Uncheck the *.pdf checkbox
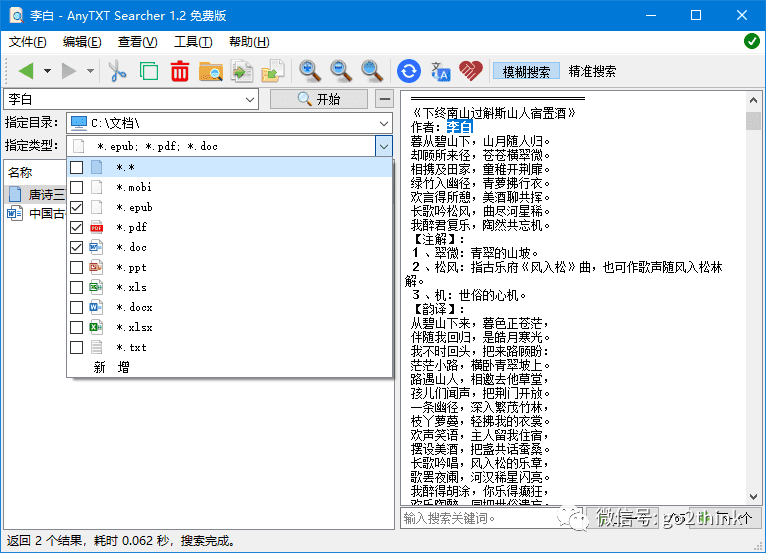766x553 pixels. coord(76,228)
